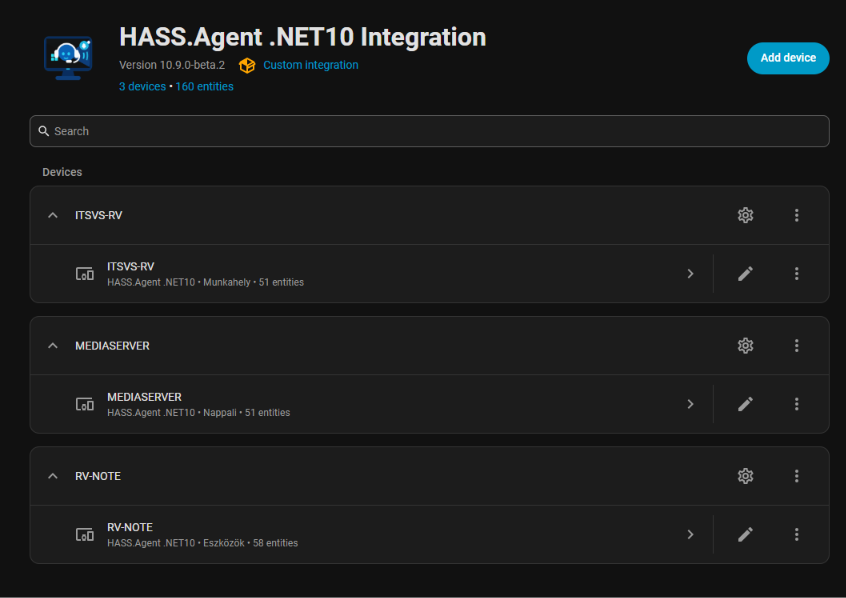Click the ITSVS-RV section header title
846x598 pixels.
coord(99,215)
